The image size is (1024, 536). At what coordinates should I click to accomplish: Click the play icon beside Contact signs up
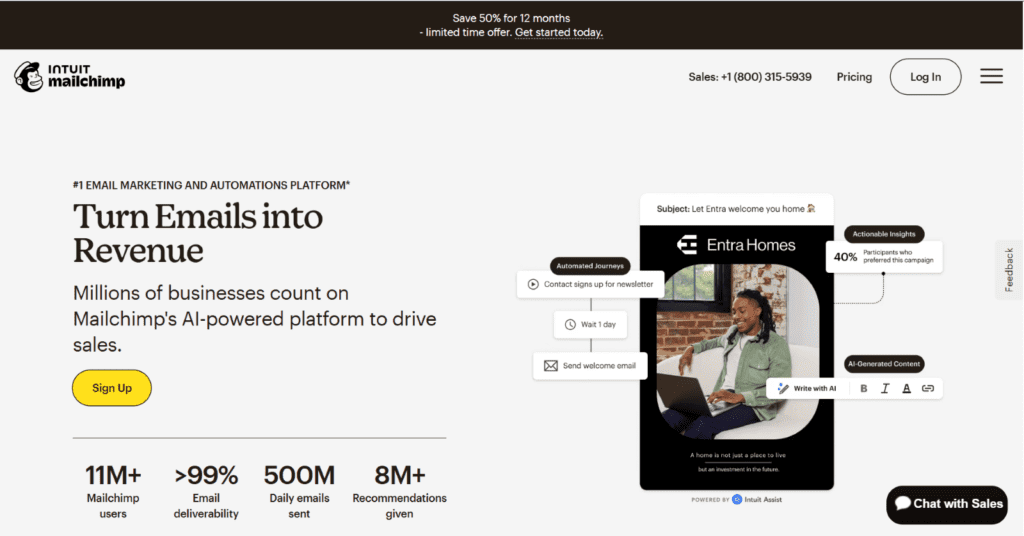click(x=533, y=284)
